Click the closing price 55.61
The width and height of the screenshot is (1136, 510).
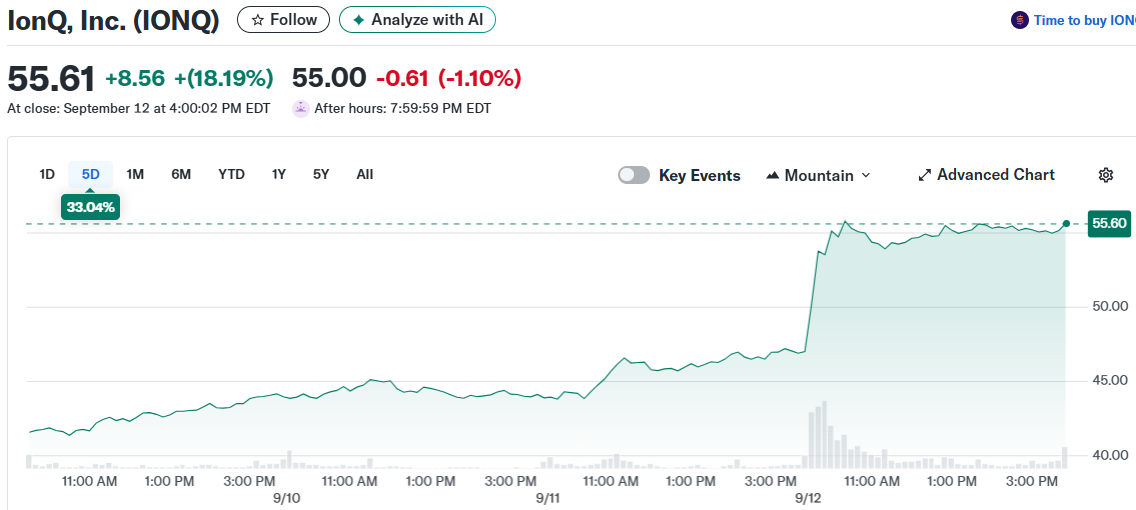[51, 79]
